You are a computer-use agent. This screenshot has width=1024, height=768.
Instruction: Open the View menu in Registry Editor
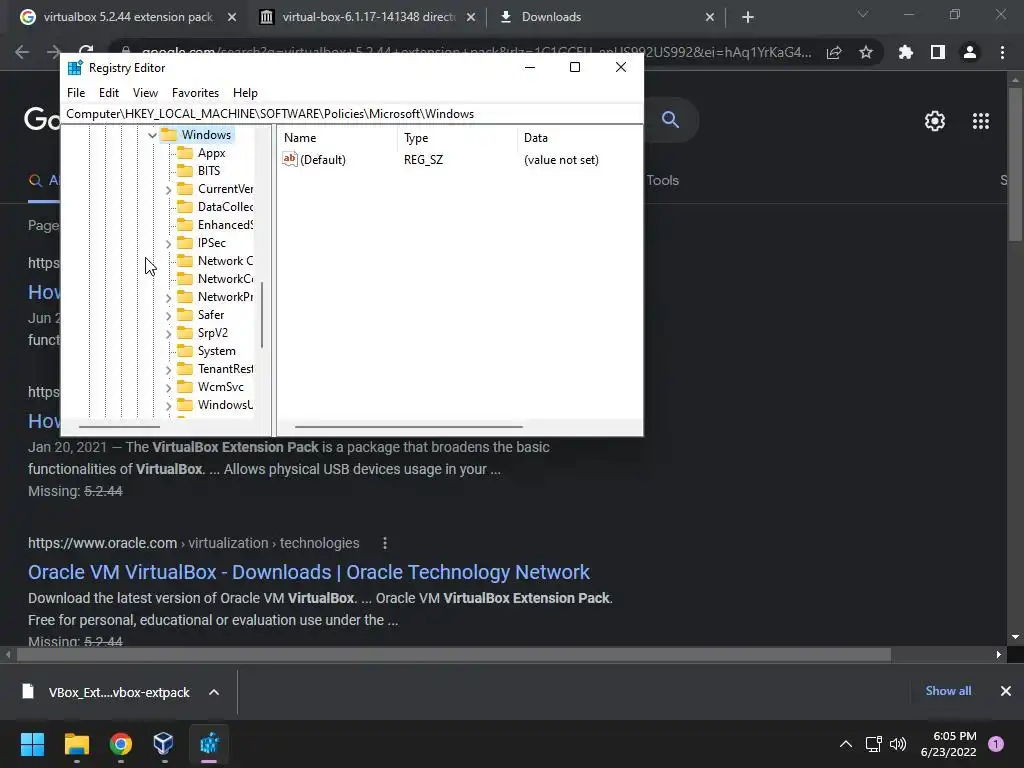(x=145, y=93)
